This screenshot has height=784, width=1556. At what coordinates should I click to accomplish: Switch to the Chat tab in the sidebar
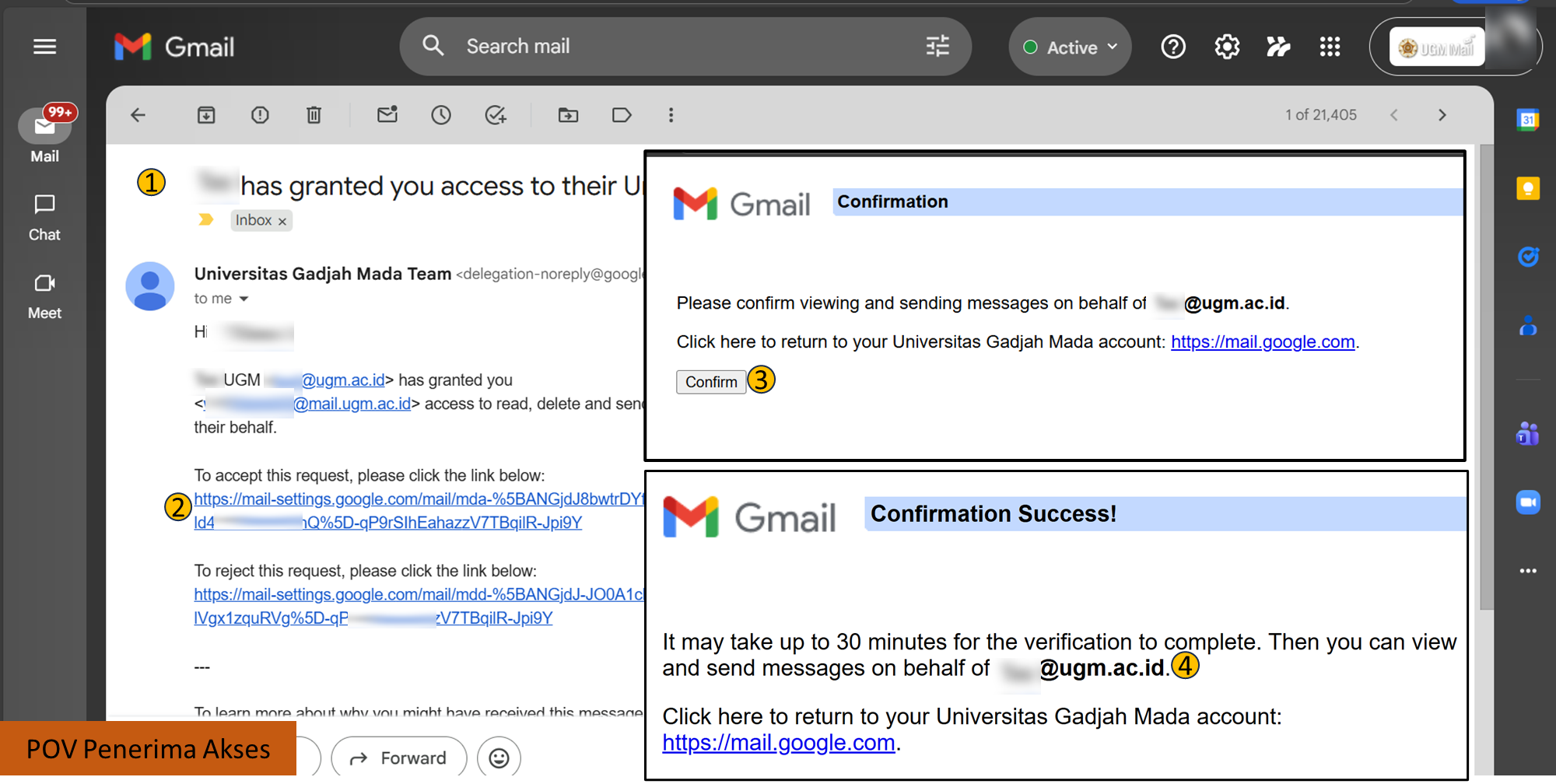pyautogui.click(x=44, y=218)
